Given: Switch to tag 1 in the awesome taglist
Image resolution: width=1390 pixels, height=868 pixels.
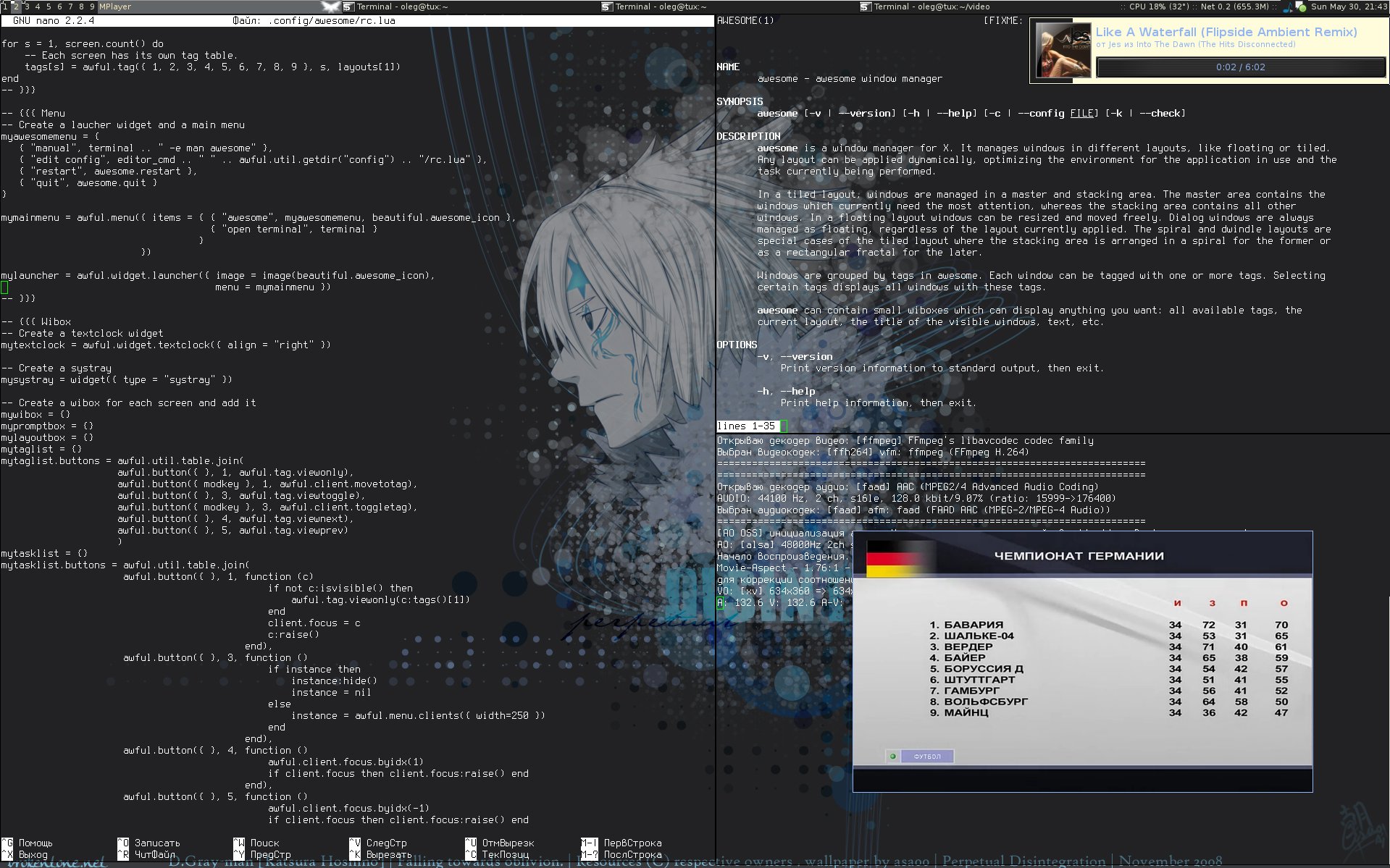Looking at the screenshot, I should click(4, 7).
